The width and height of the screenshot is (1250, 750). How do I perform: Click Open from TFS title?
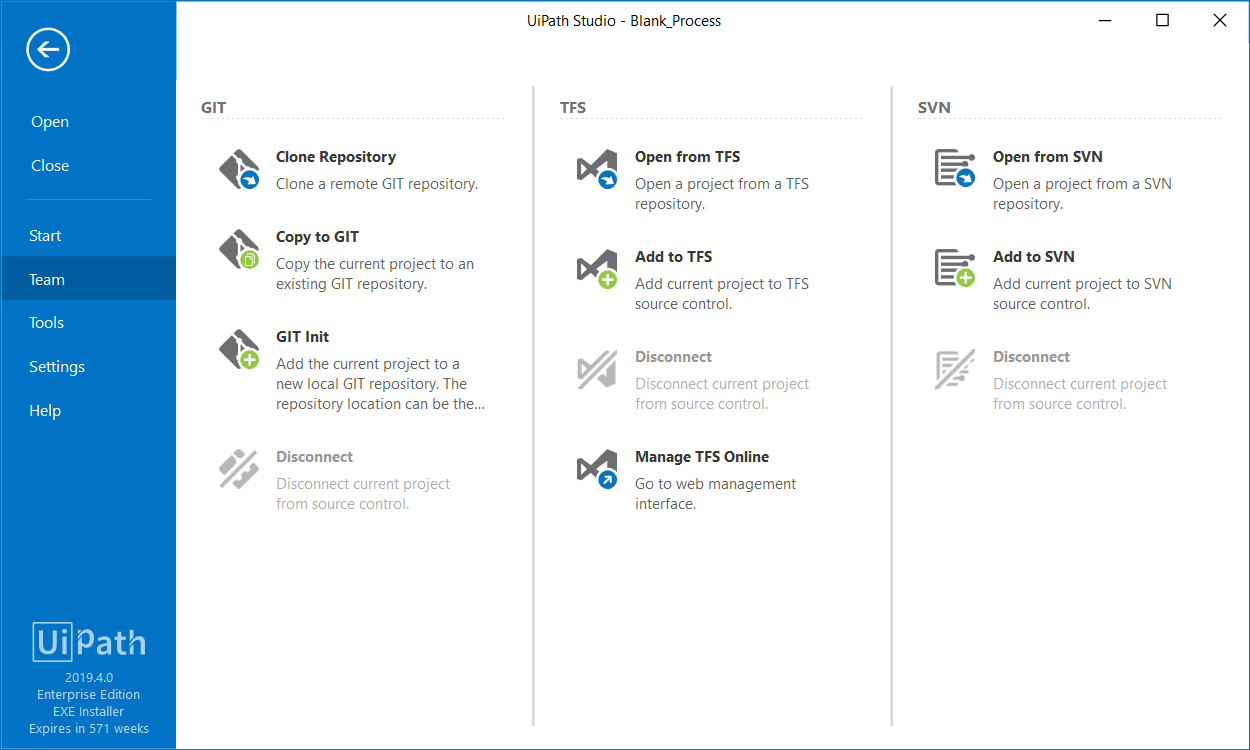687,157
